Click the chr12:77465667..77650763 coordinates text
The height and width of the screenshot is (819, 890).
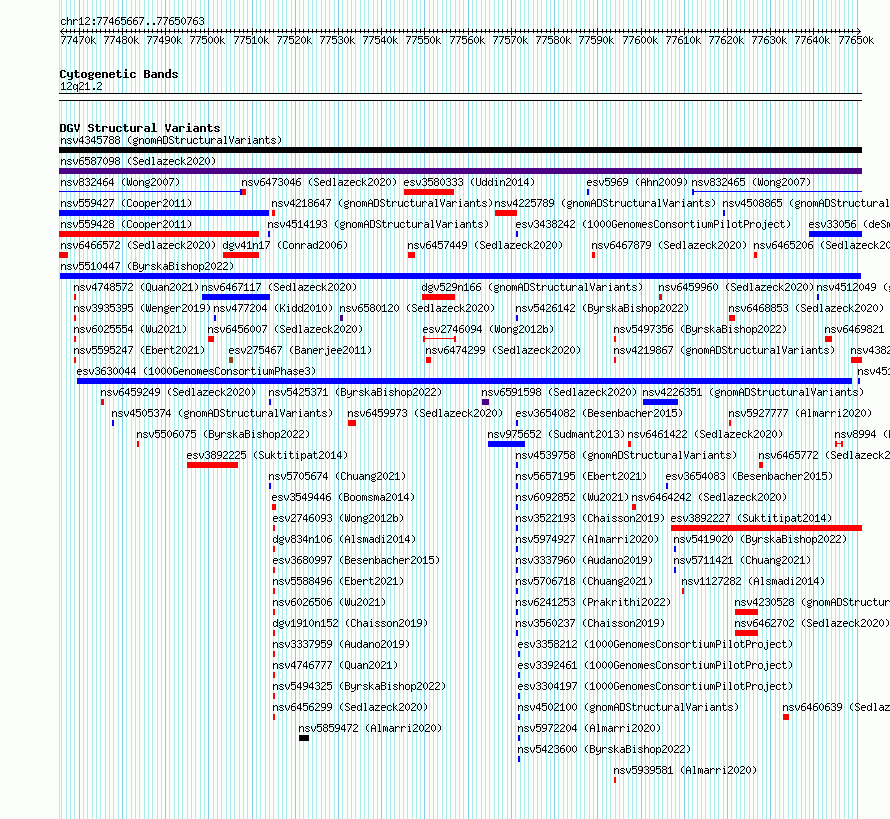pyautogui.click(x=132, y=21)
